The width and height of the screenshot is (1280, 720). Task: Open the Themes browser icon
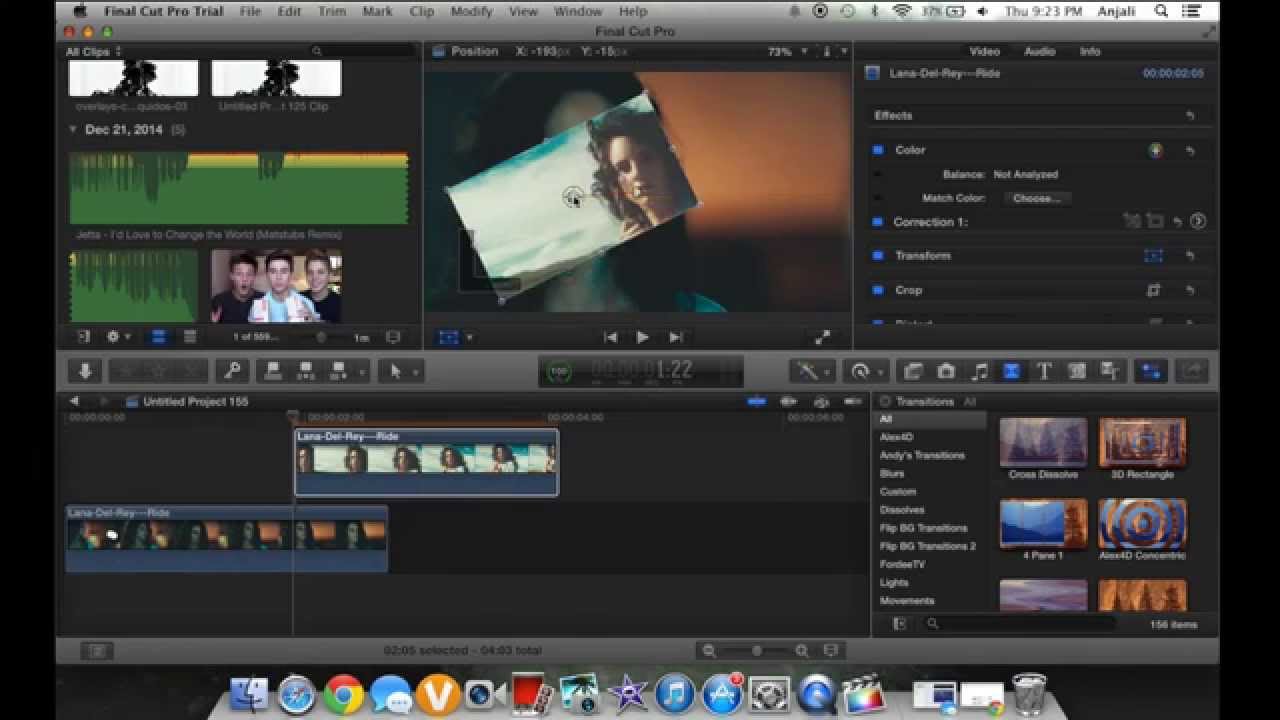[x=1110, y=371]
